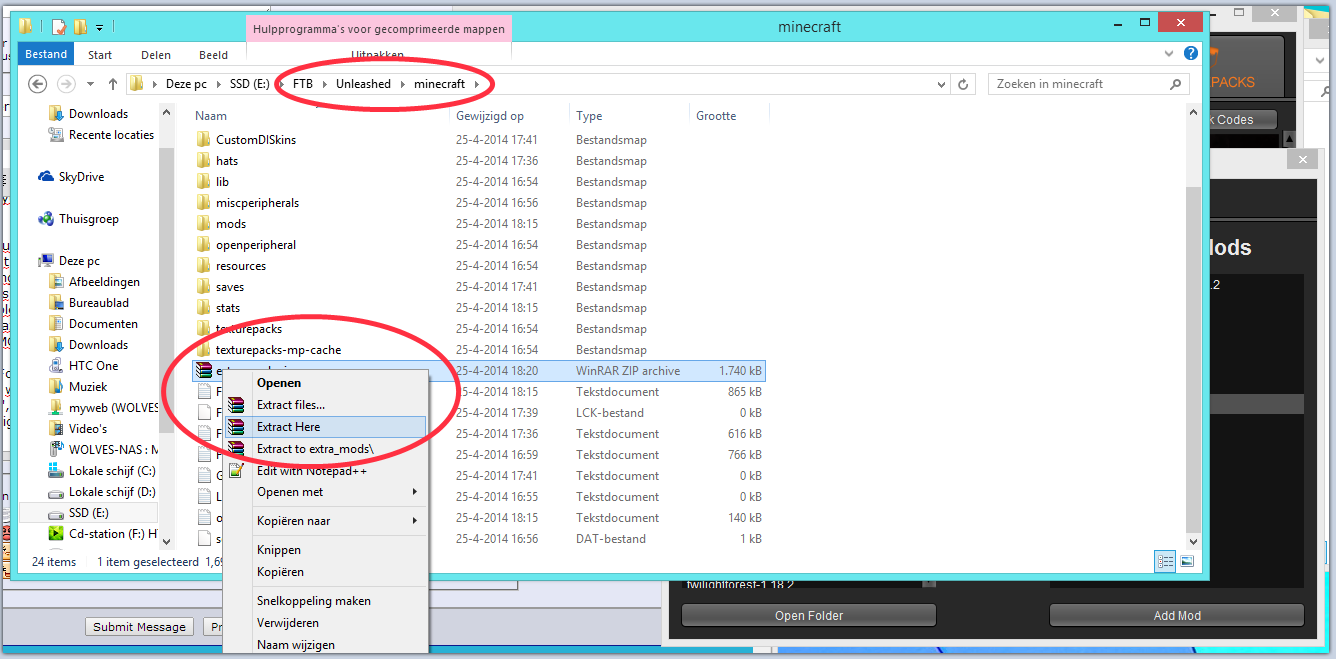Open 'Lokale schijf (D:)' in navigation pane
Image resolution: width=1336 pixels, height=659 pixels.
[112, 492]
